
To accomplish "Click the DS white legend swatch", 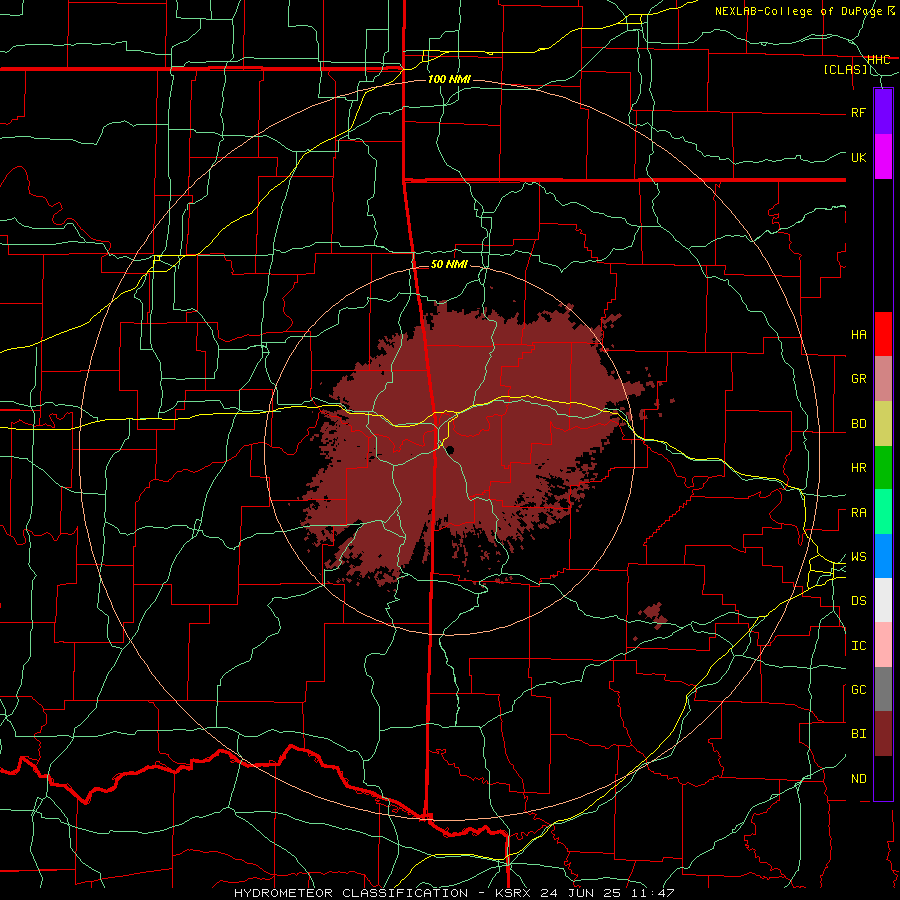I will coord(883,600).
